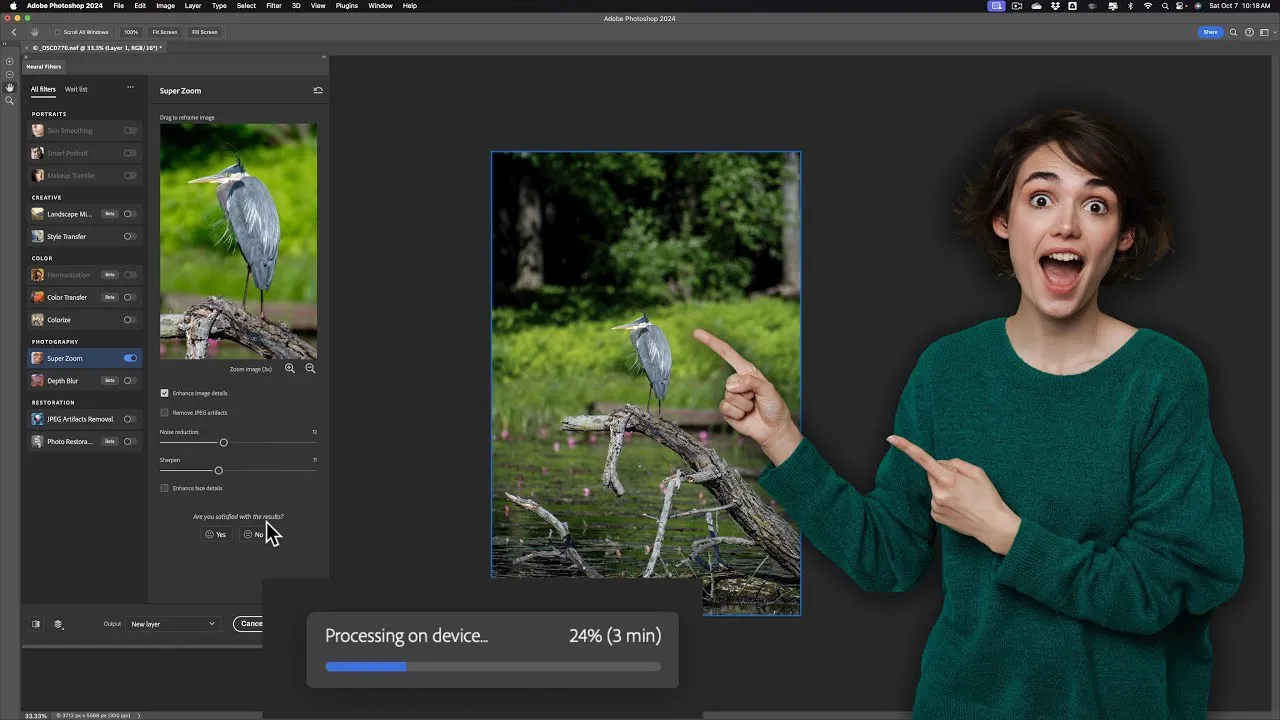Zoom out of the Super Zoom preview
1280x720 pixels.
[x=310, y=368]
